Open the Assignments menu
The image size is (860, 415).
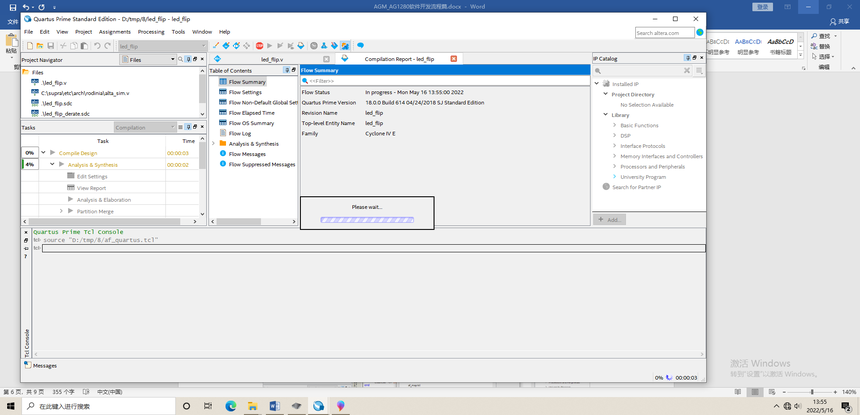click(x=115, y=32)
